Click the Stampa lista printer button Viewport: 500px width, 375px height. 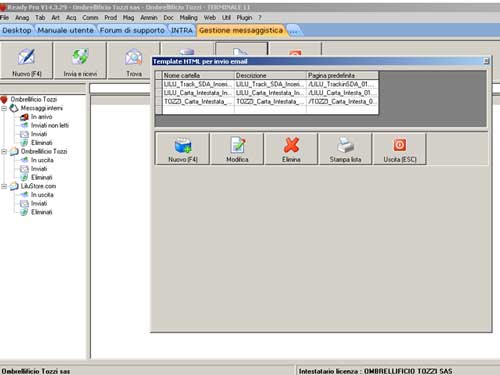tap(345, 149)
